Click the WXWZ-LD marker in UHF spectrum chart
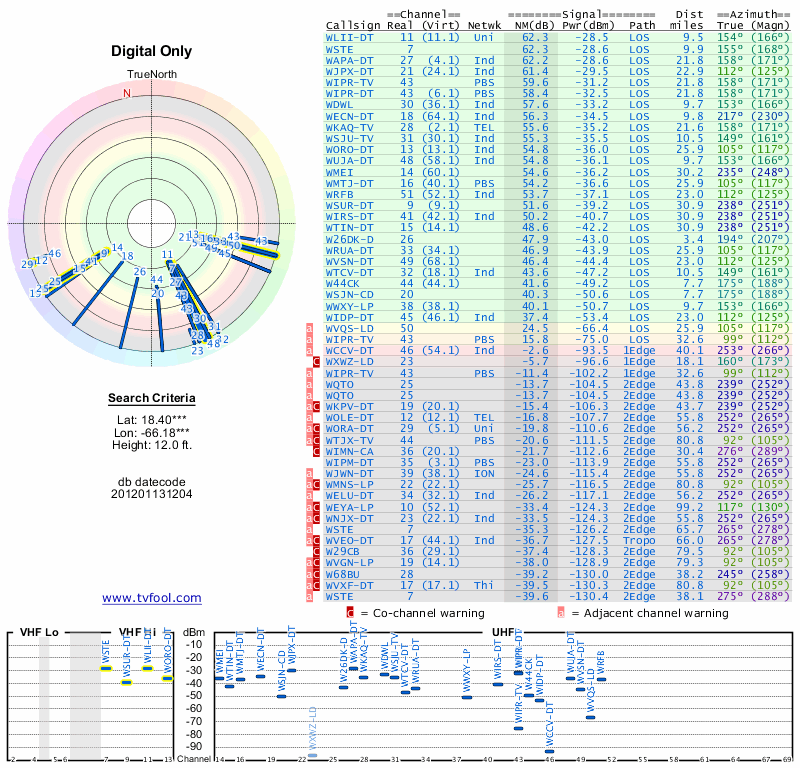 tap(313, 755)
